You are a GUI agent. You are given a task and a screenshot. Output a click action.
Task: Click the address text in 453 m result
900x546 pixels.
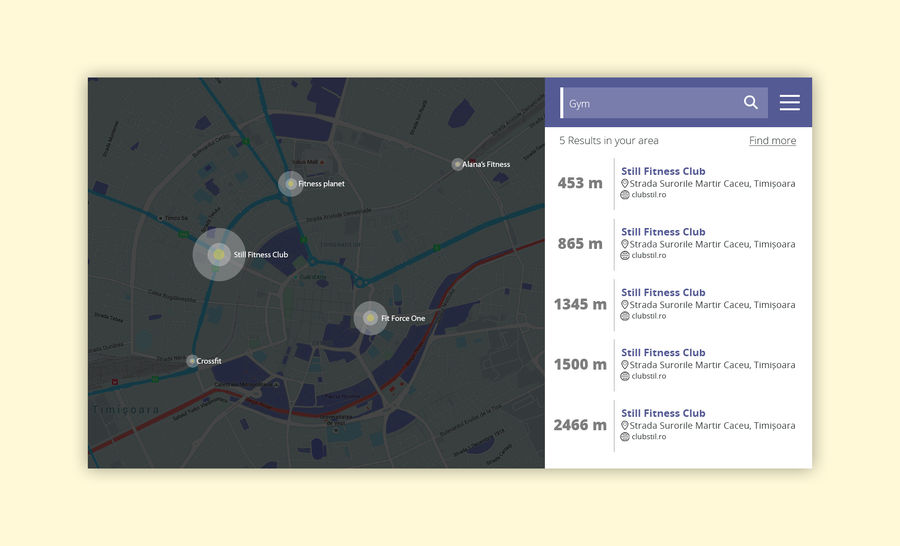coord(712,184)
